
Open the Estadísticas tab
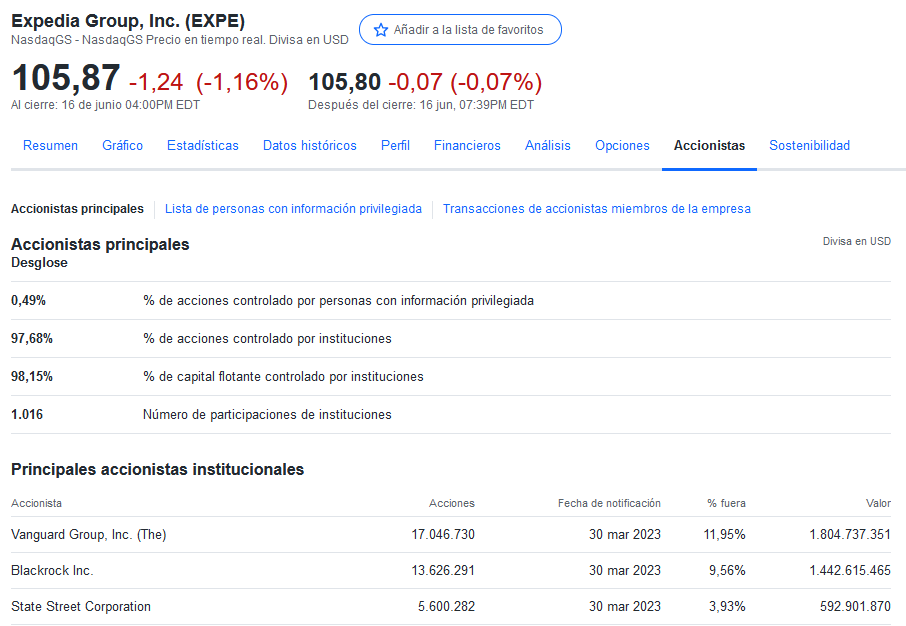click(203, 146)
